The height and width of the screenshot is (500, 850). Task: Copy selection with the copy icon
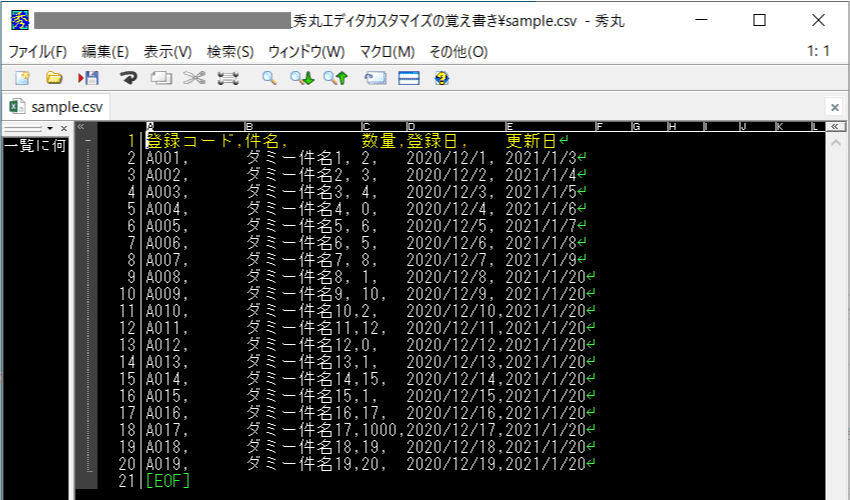pos(161,78)
